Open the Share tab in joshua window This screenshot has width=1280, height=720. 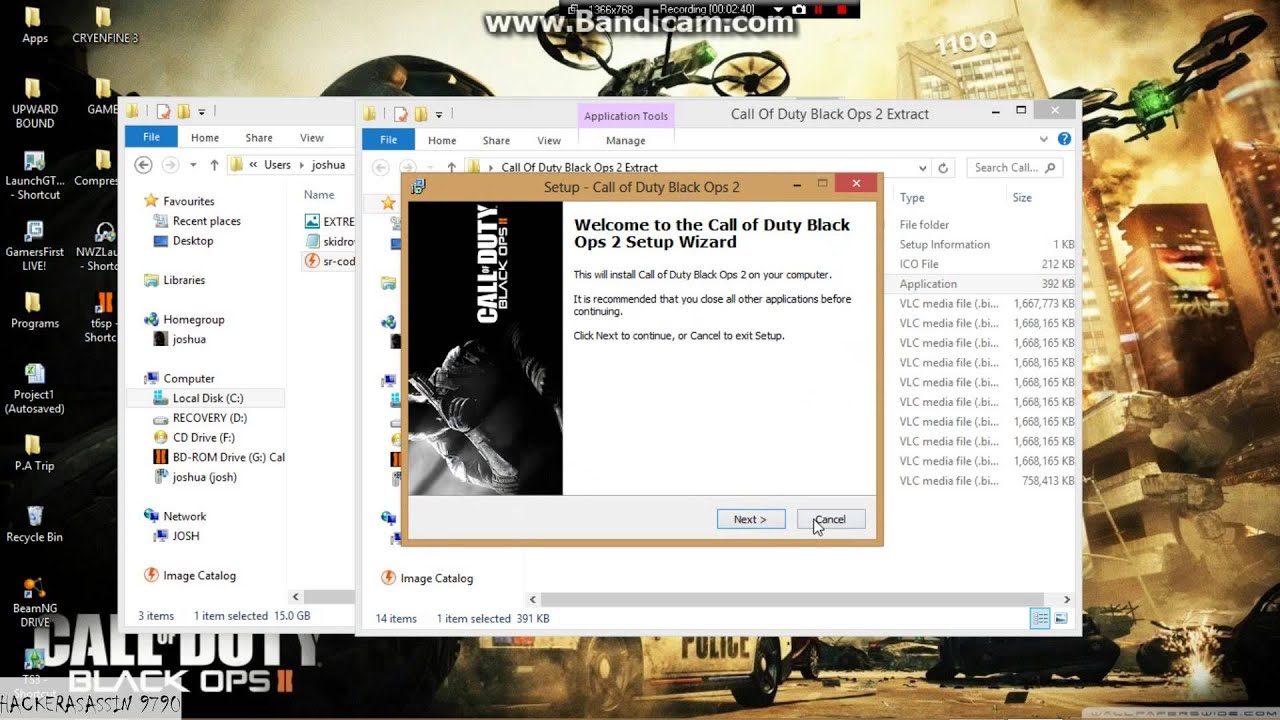pyautogui.click(x=259, y=138)
